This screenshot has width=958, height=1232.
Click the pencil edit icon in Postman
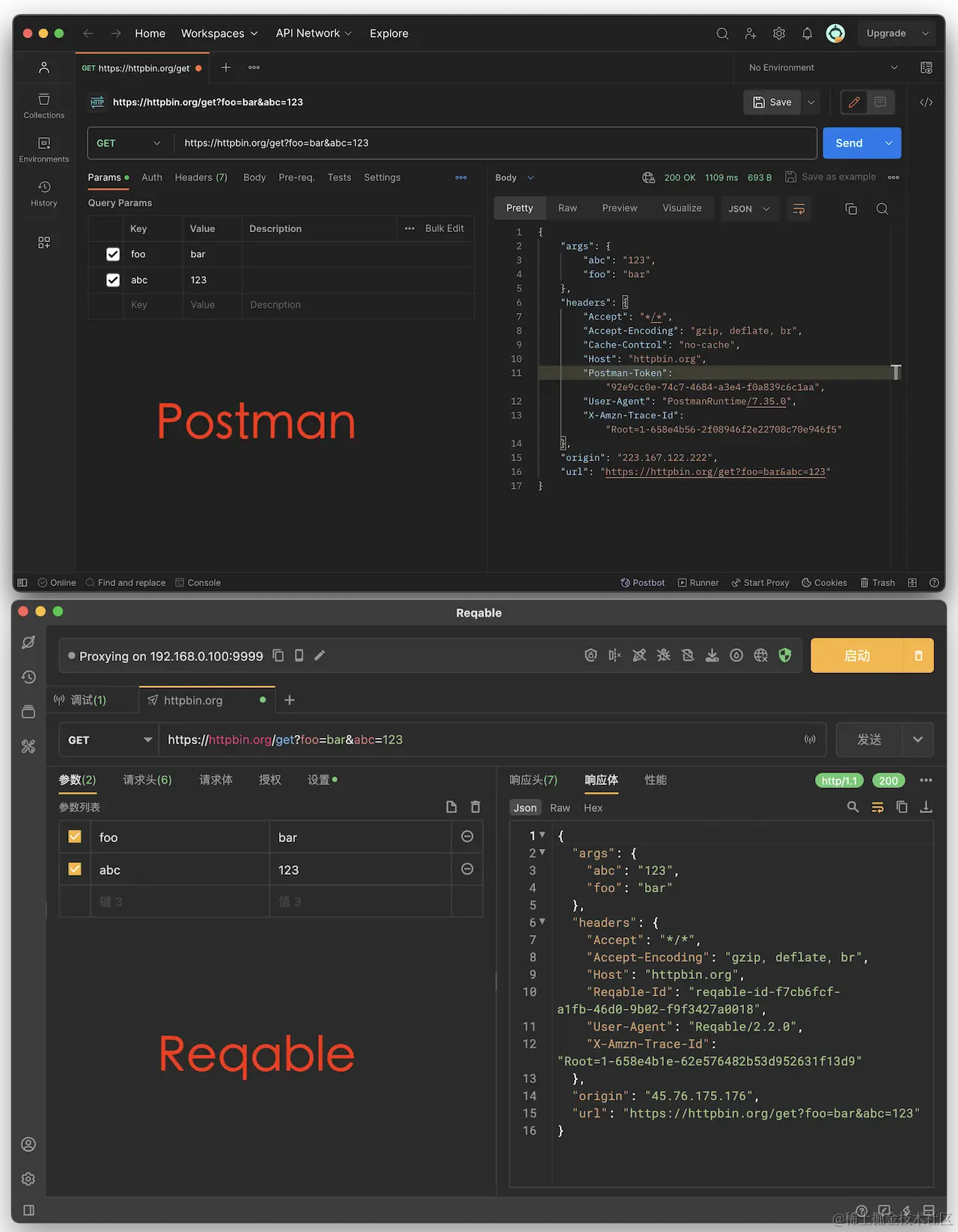(854, 103)
